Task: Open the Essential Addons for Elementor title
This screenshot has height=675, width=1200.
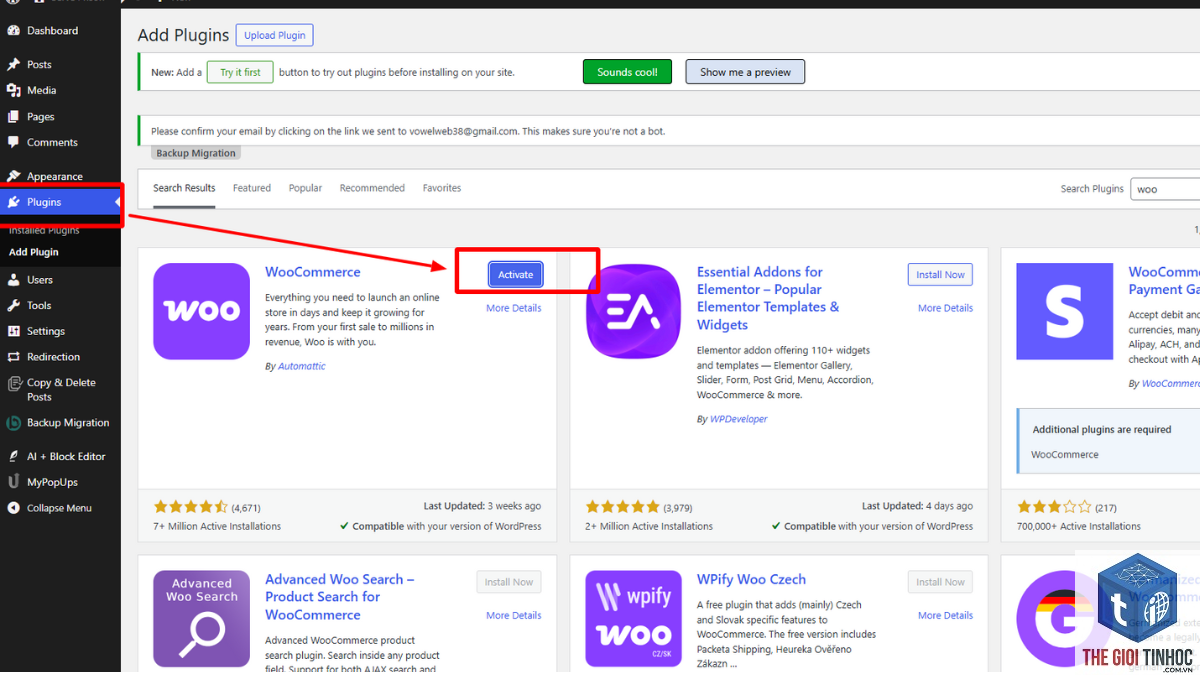Action: point(768,298)
